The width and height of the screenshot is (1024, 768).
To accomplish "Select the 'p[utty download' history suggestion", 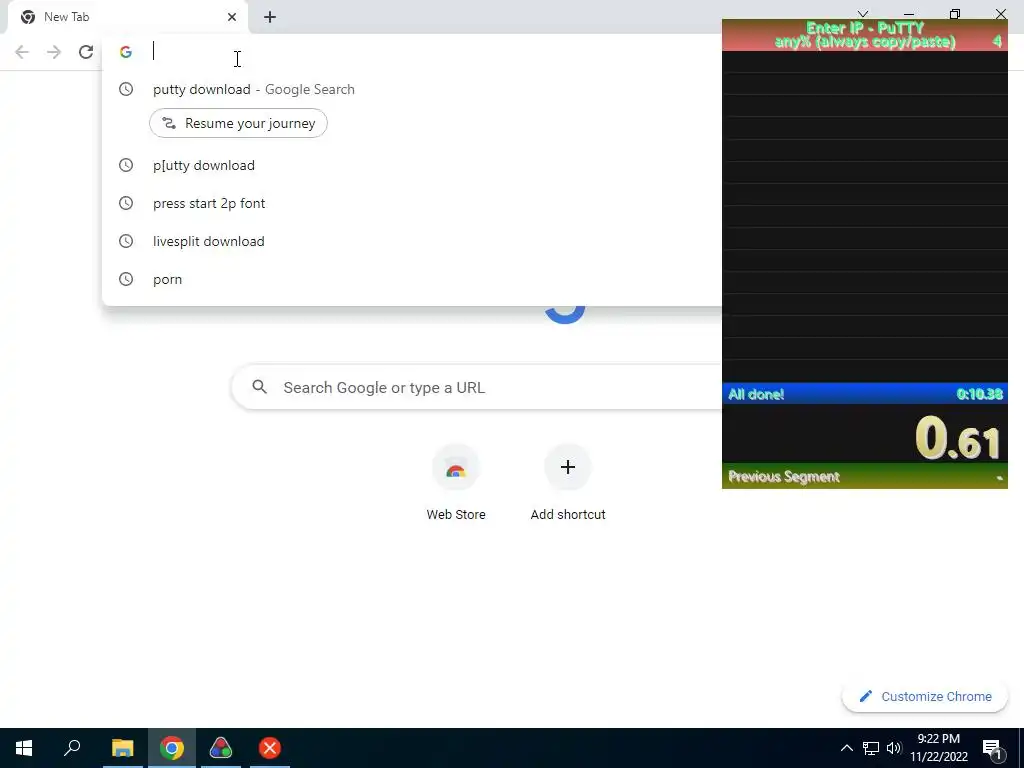I will tap(204, 165).
